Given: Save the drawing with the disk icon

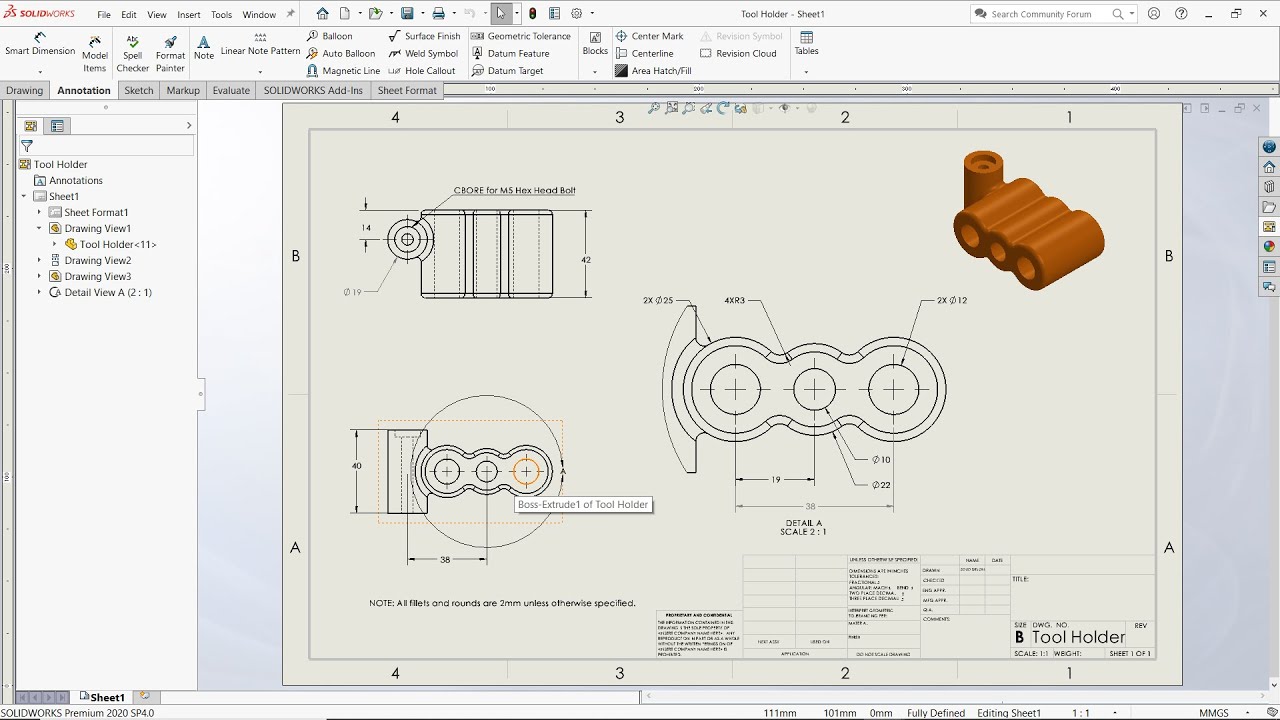Looking at the screenshot, I should pos(407,14).
